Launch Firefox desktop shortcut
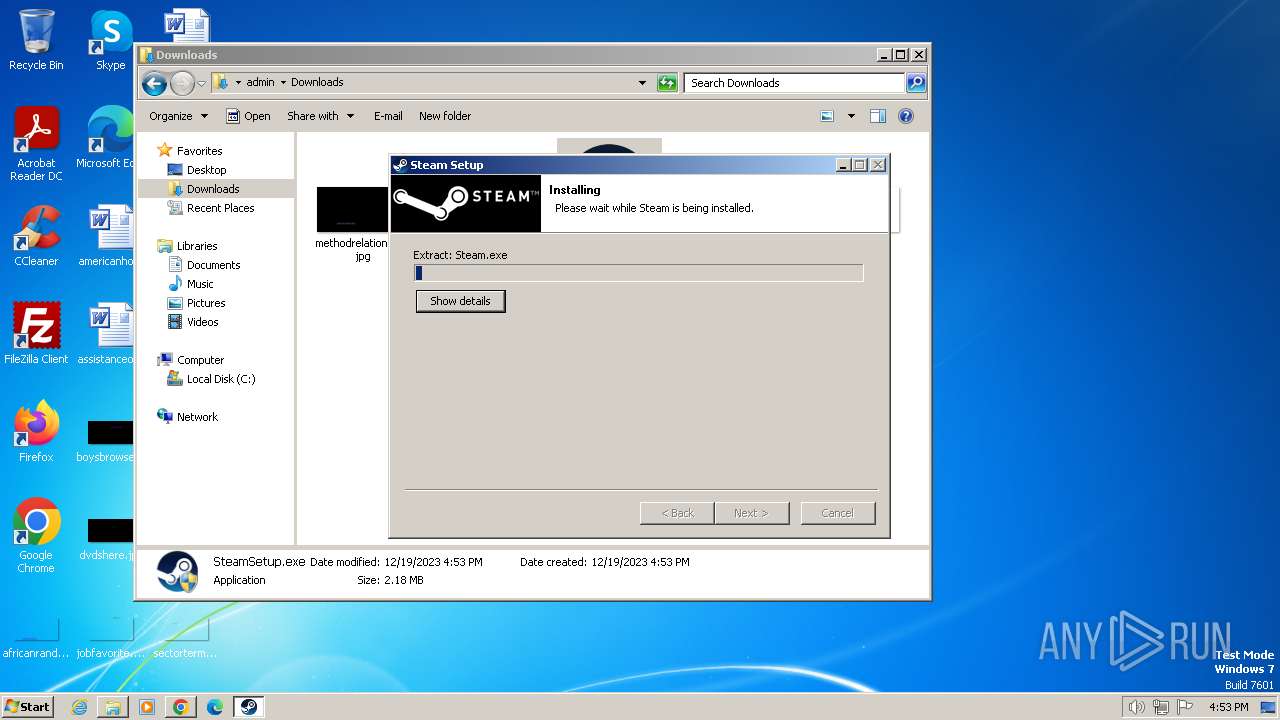The image size is (1280, 720). (x=36, y=432)
